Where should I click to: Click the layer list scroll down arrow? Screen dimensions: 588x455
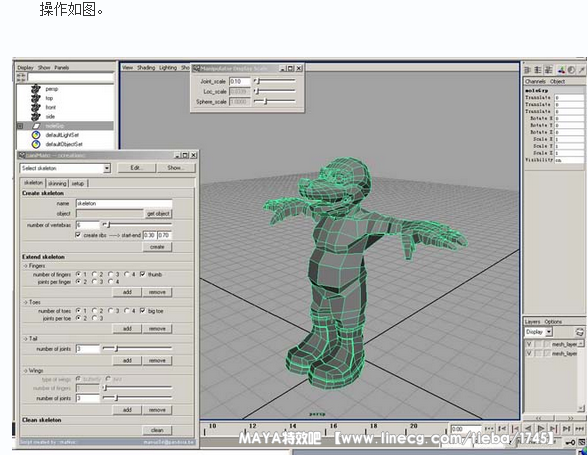[x=581, y=408]
